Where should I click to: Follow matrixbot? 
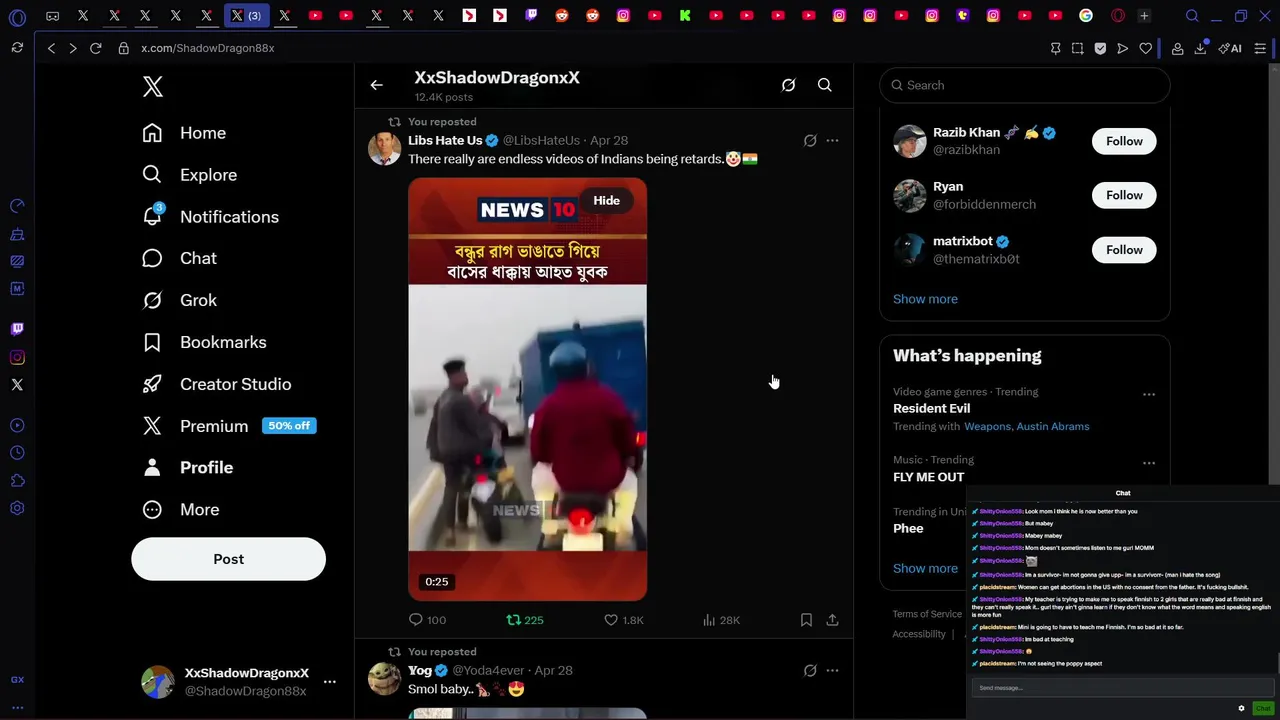pyautogui.click(x=1124, y=250)
